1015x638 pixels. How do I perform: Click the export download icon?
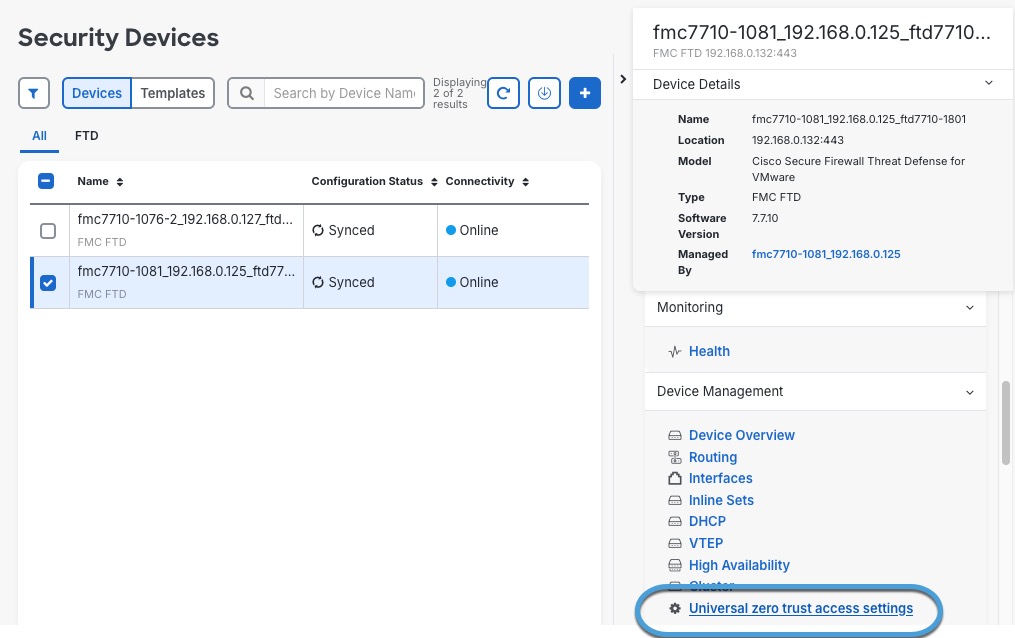pos(544,93)
